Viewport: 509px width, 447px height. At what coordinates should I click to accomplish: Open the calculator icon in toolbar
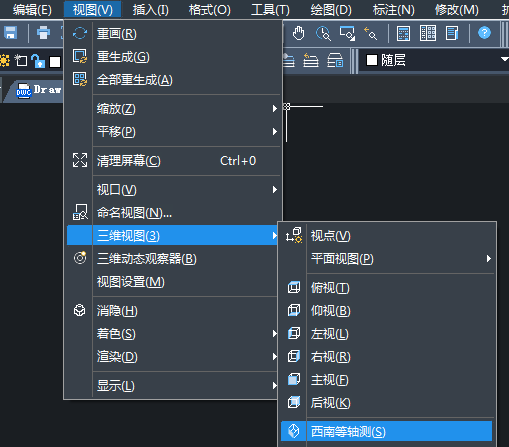(x=403, y=33)
